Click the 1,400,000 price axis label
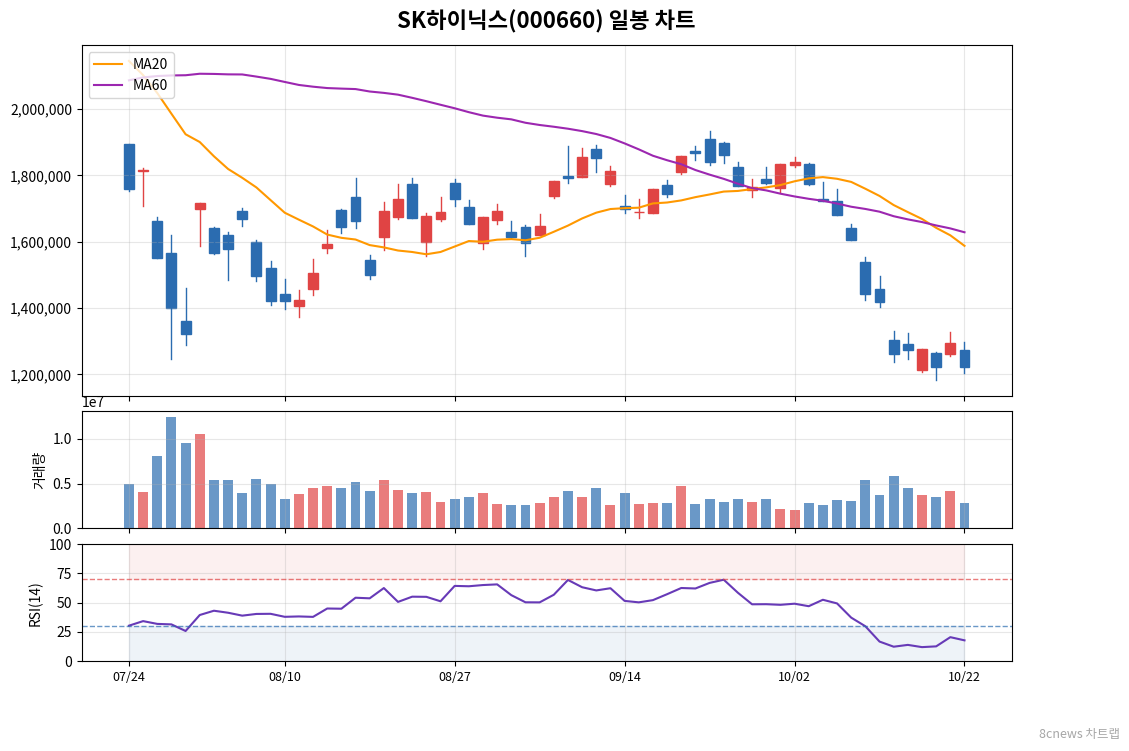 [x=42, y=309]
